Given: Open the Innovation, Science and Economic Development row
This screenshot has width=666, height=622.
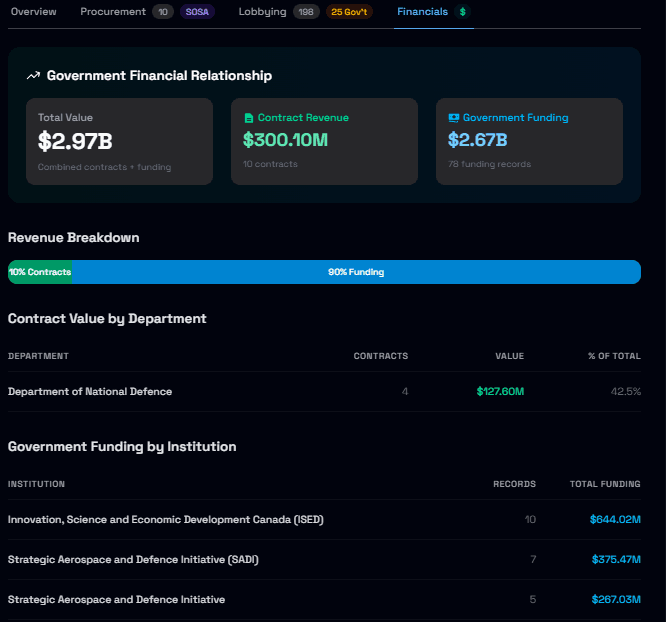Looking at the screenshot, I should click(165, 520).
